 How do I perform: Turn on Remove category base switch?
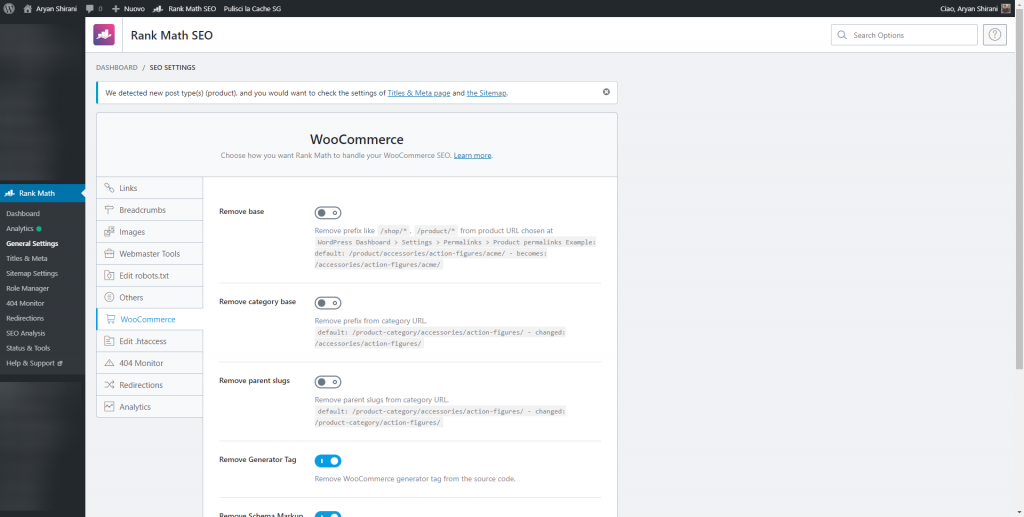[x=328, y=303]
